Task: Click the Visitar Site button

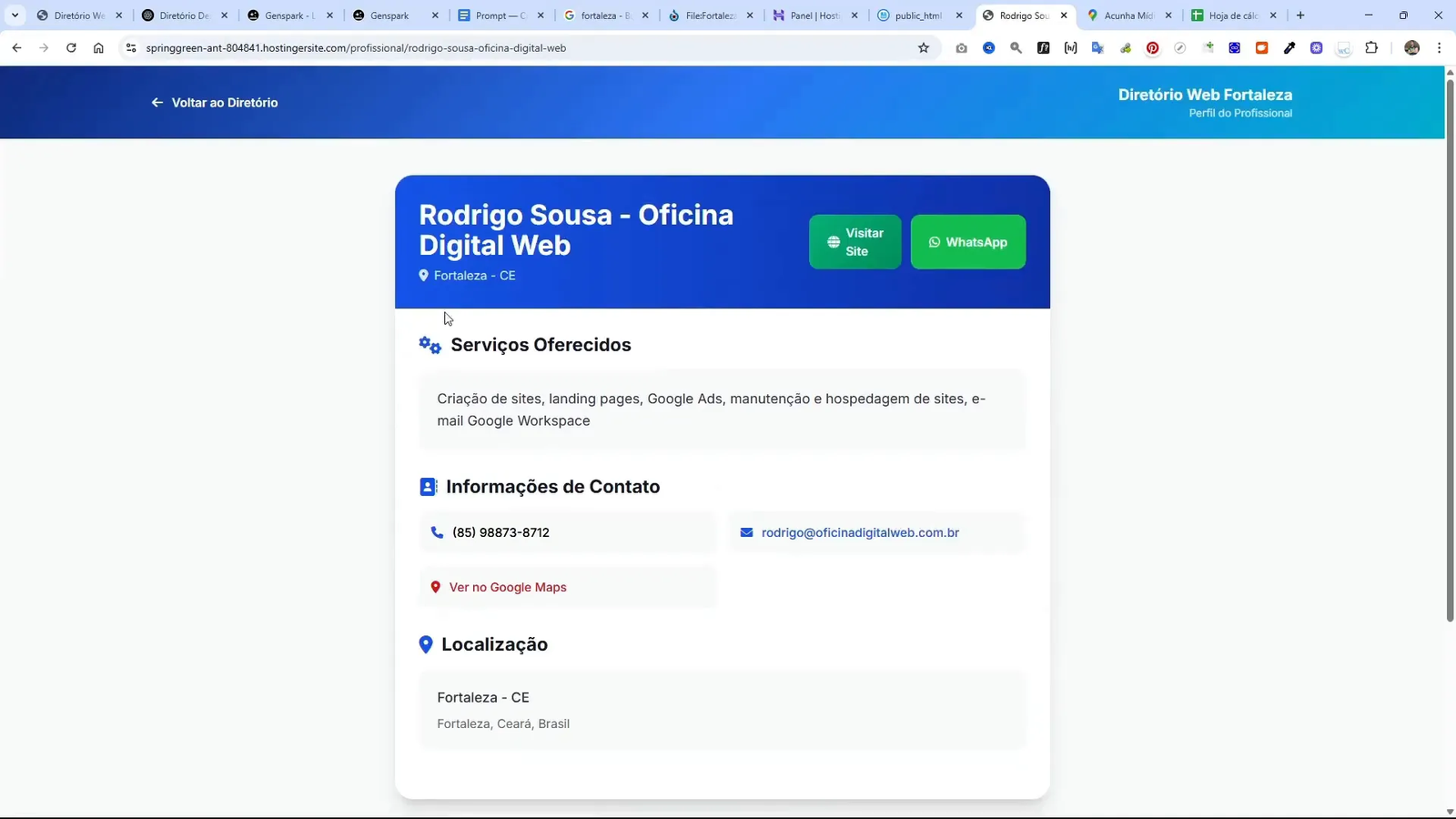Action: [x=854, y=242]
